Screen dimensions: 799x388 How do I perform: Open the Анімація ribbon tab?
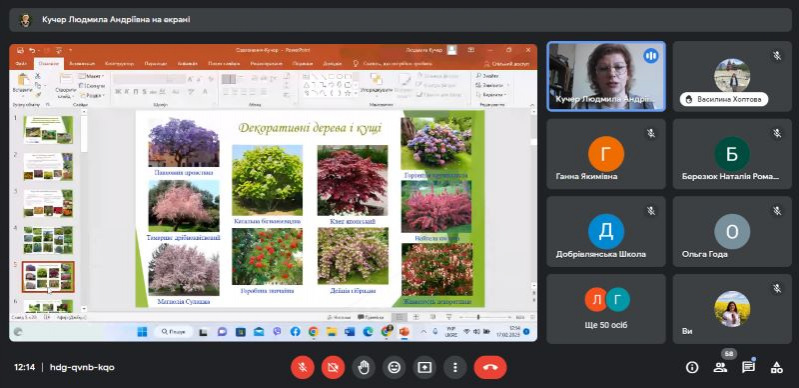(188, 64)
